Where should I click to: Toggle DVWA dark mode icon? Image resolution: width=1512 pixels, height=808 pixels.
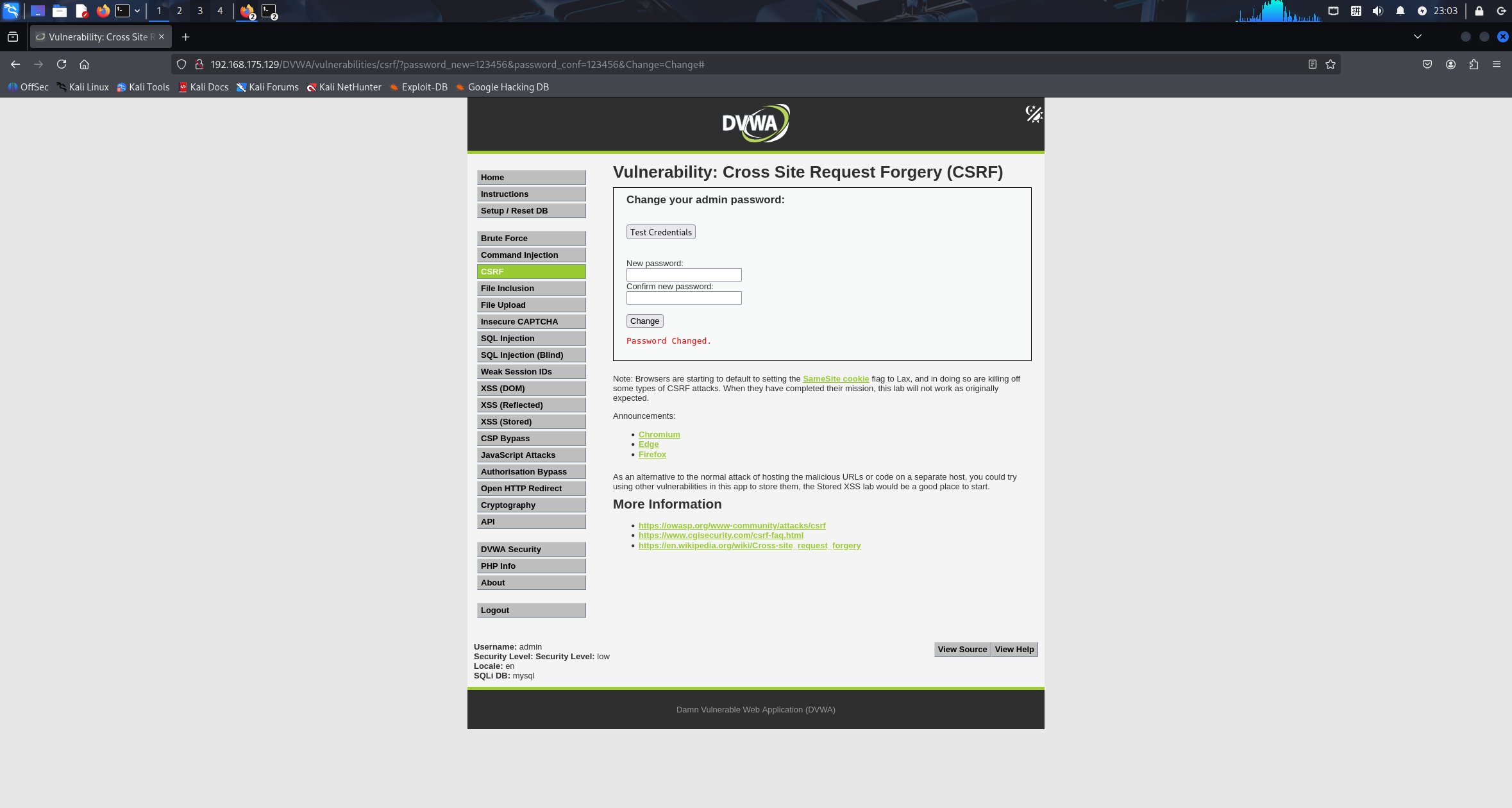click(1034, 114)
